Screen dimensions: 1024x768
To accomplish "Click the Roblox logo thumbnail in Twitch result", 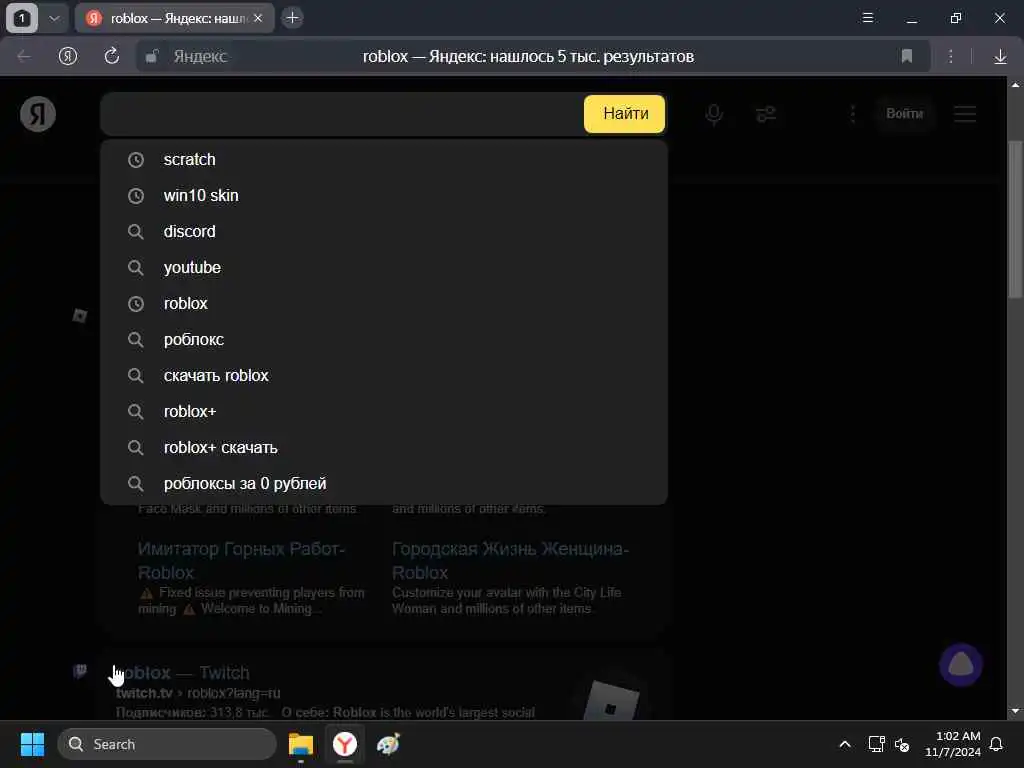I will point(610,701).
